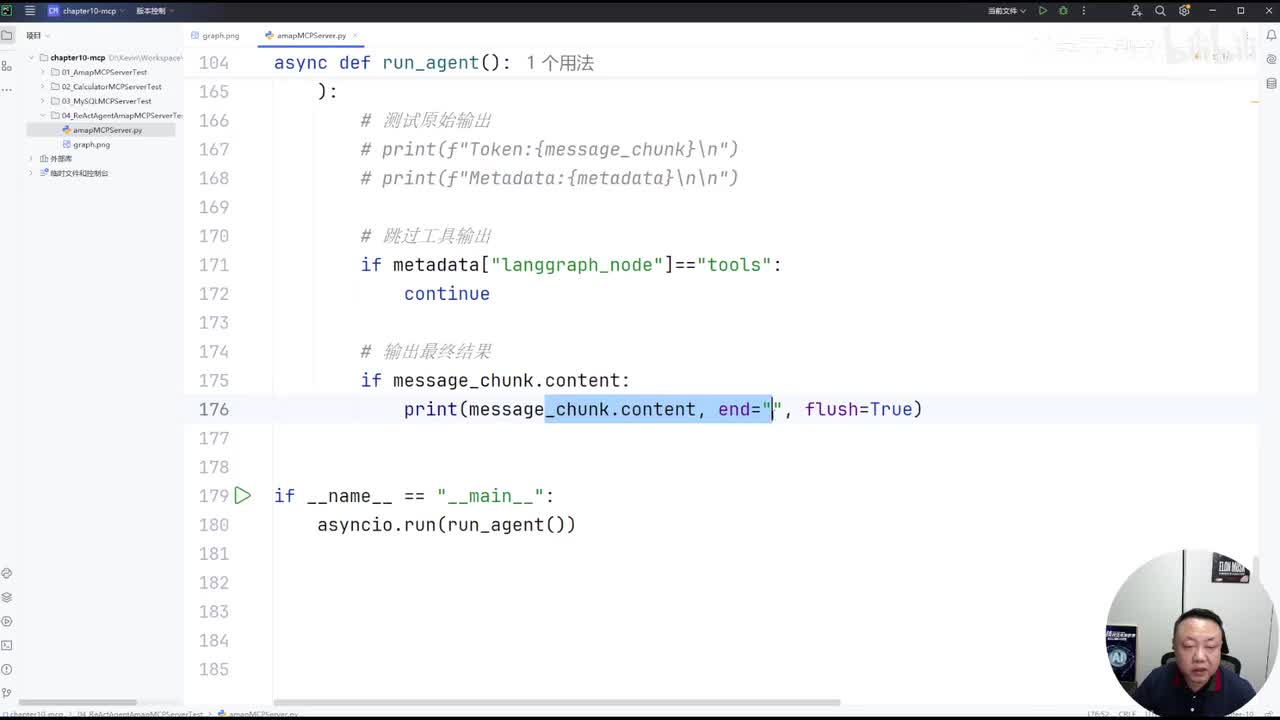Image resolution: width=1280 pixels, height=720 pixels.
Task: Click the horizontal scrollbar of the editor
Action: click(556, 702)
